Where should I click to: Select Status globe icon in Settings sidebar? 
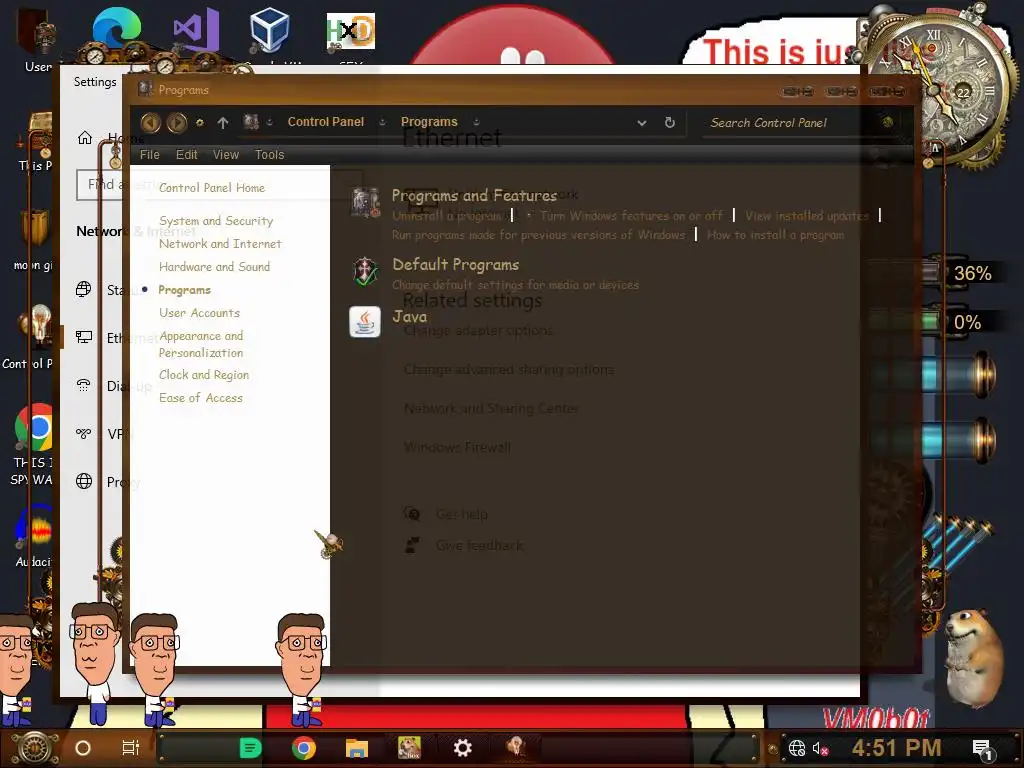coord(84,289)
